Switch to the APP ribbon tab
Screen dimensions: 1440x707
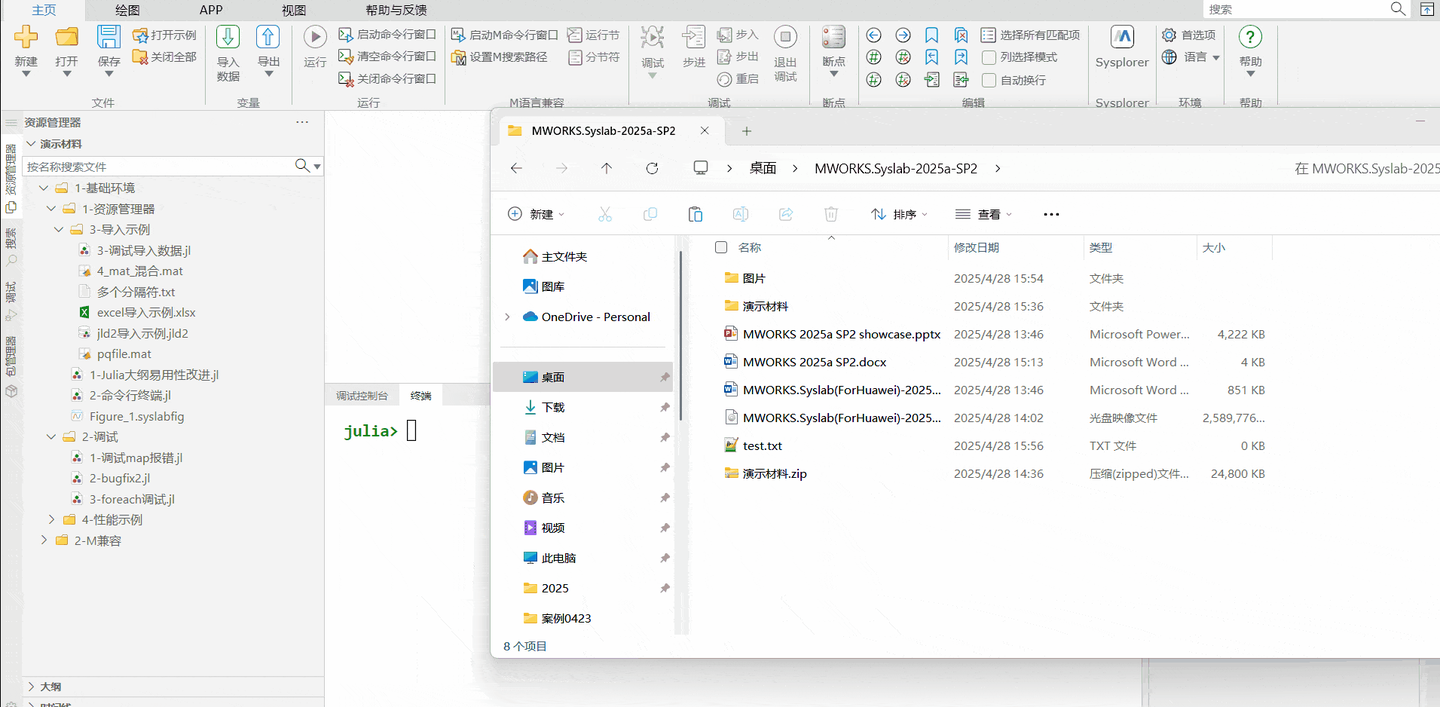[x=211, y=10]
